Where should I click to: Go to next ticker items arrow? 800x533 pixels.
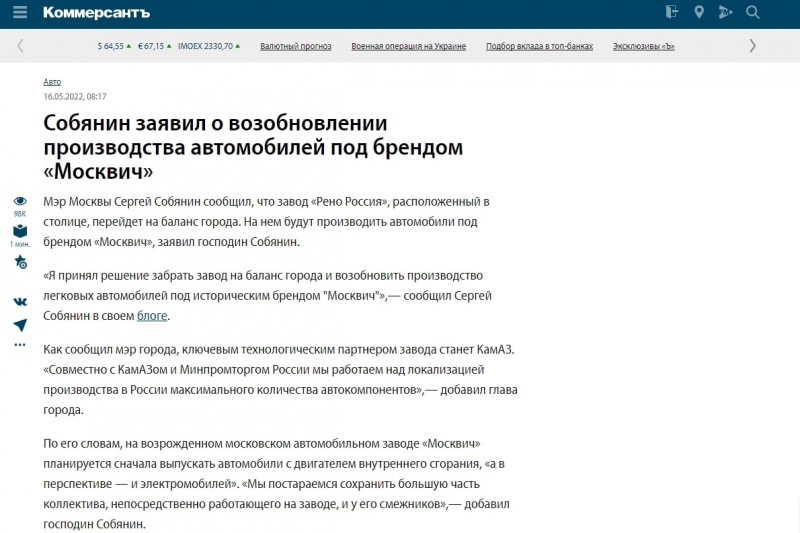753,46
